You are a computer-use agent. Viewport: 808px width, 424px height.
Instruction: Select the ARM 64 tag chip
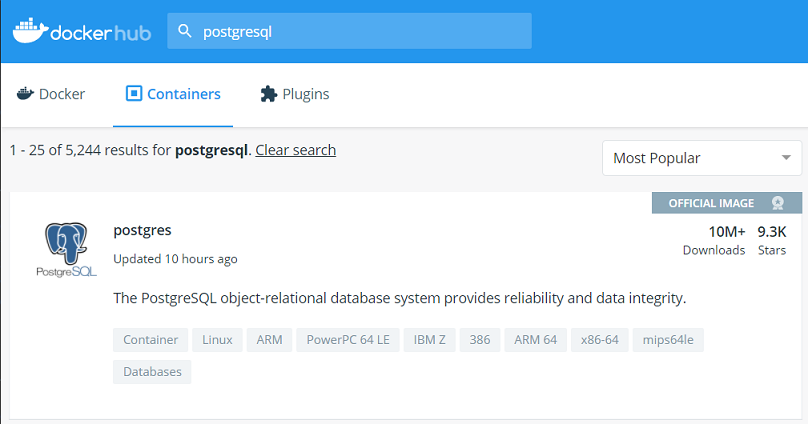click(x=535, y=340)
